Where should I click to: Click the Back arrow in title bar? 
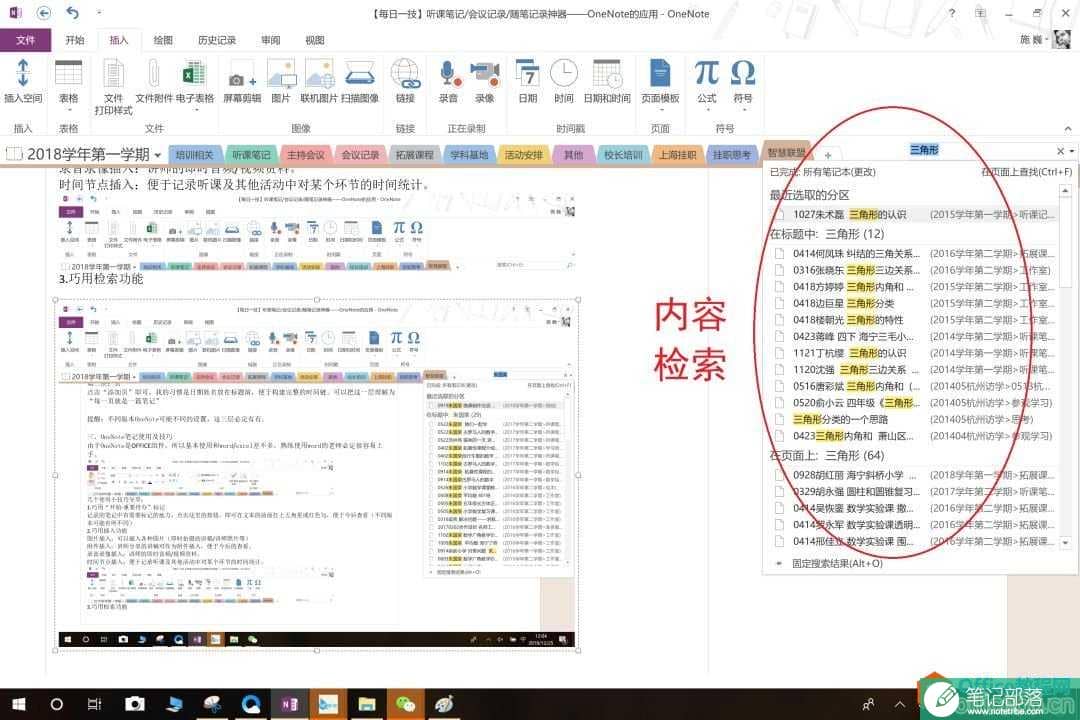[43, 13]
